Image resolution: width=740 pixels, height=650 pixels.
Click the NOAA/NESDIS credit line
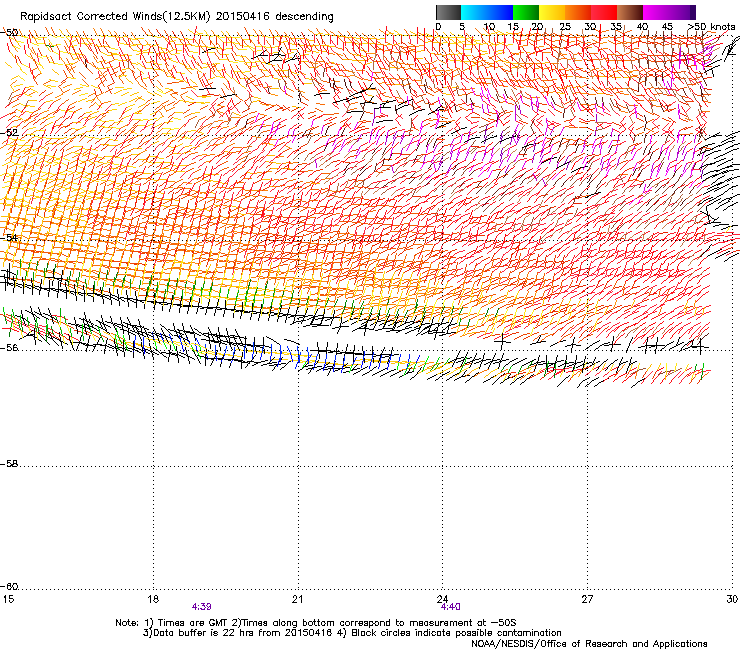coord(589,644)
